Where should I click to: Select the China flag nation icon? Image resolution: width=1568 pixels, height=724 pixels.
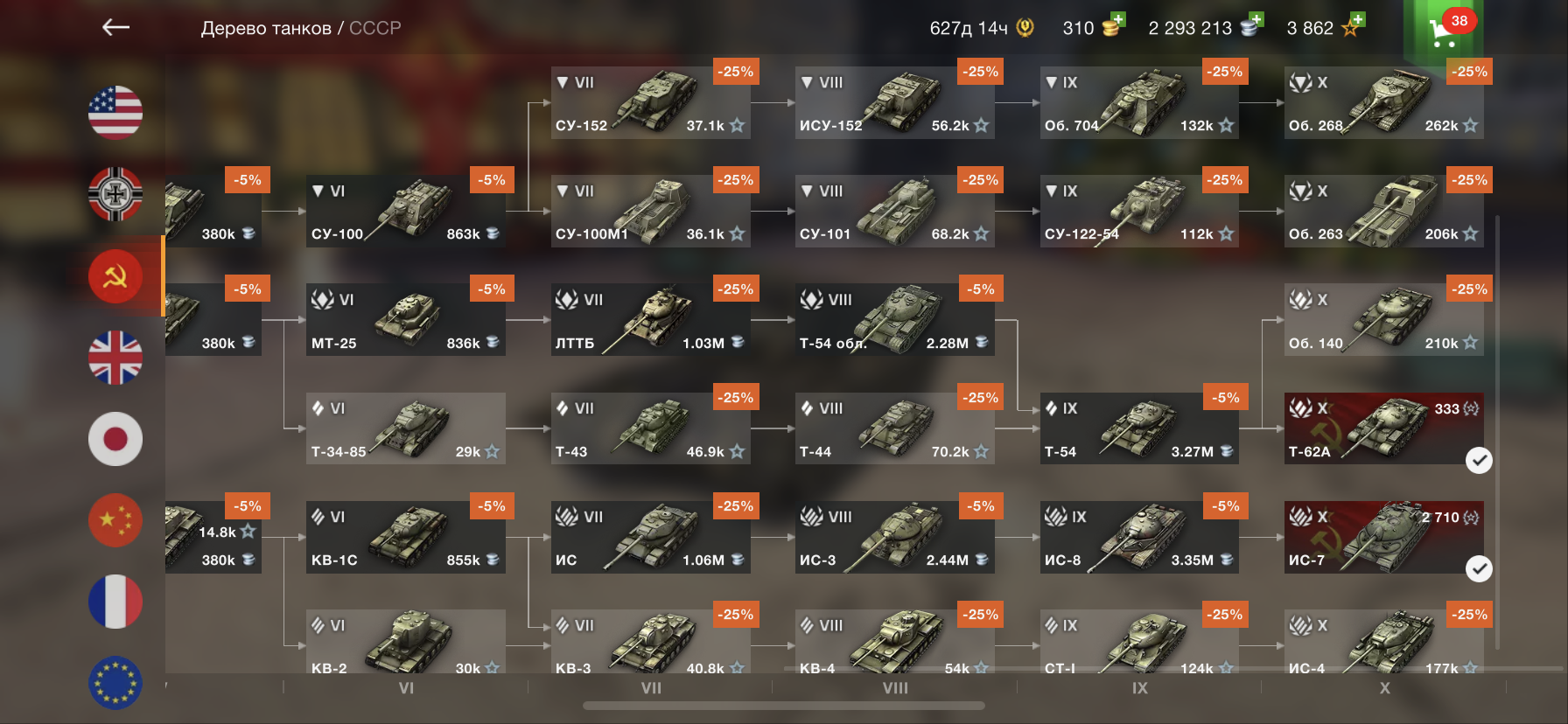[115, 520]
